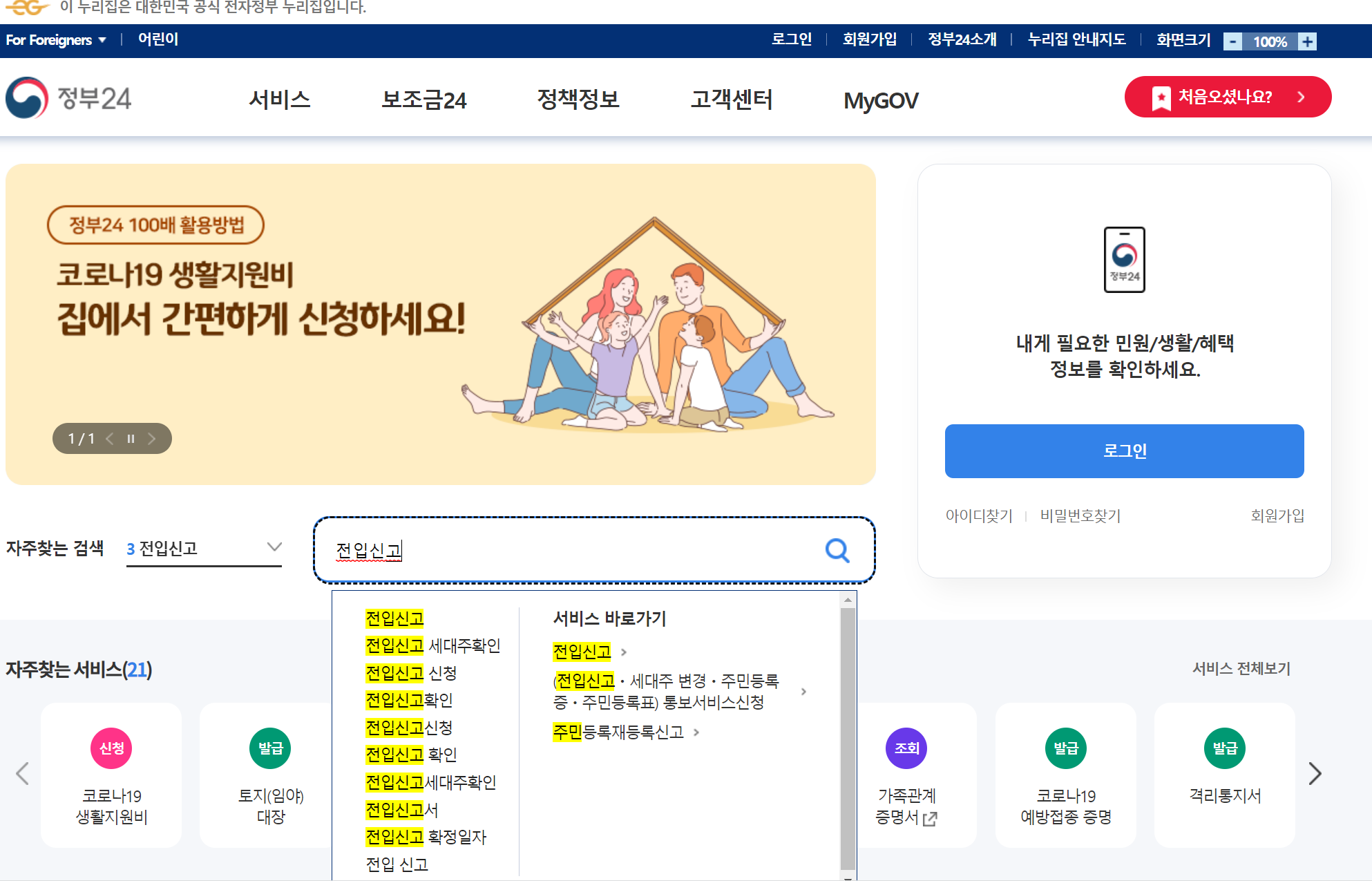1372x881 pixels.
Task: Select suggestion 전입신고세대주확인 without space
Action: pos(431,782)
